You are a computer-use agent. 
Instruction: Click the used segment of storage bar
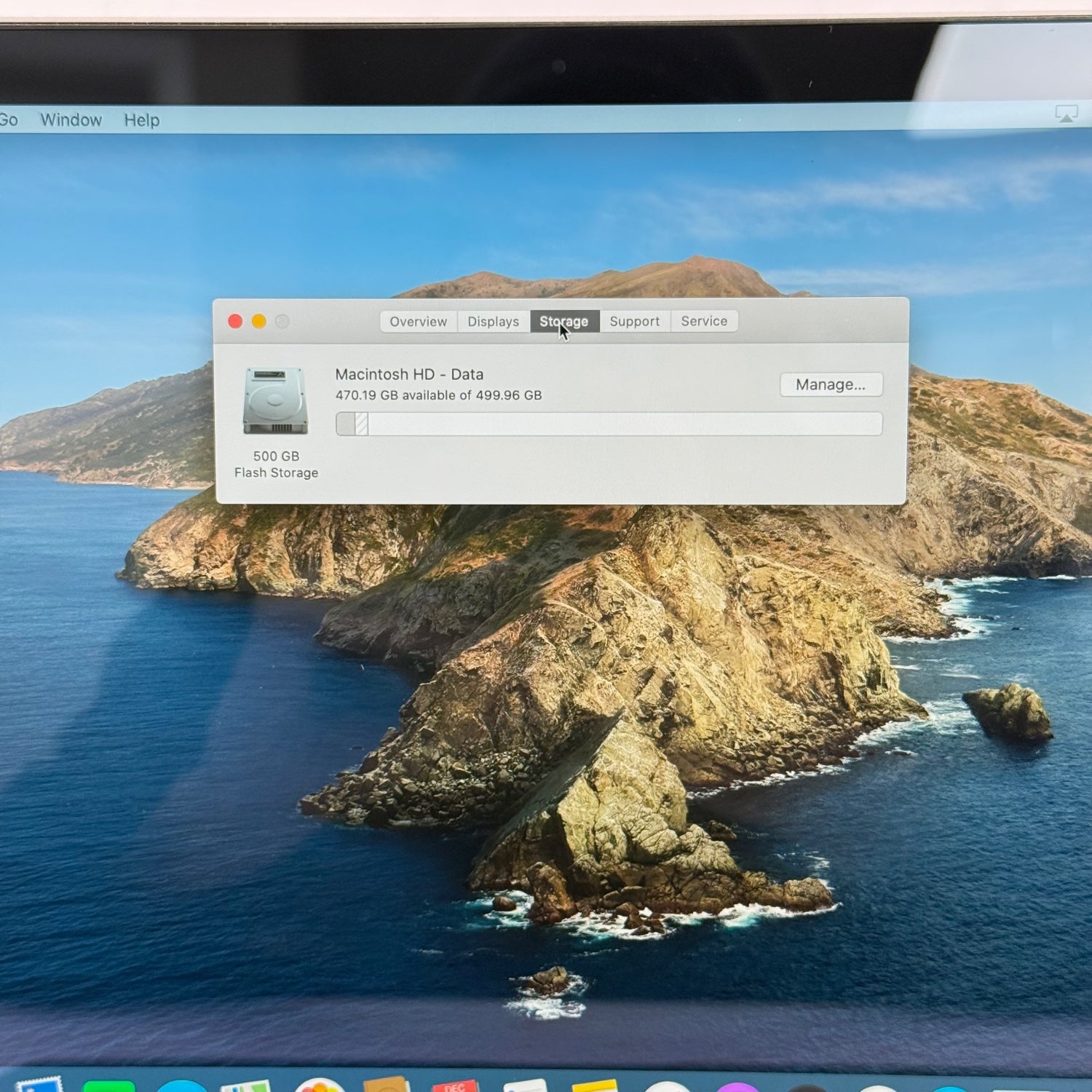[347, 424]
